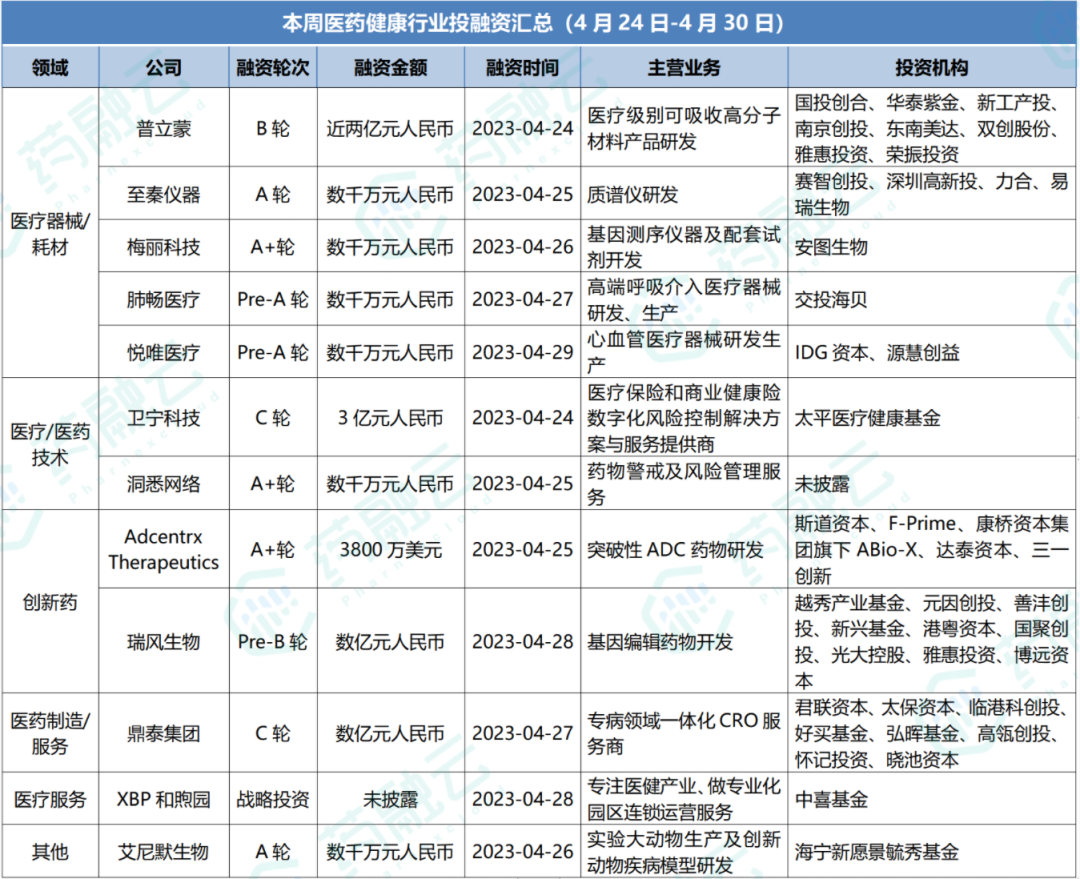Click the 创新药 category cell
The width and height of the screenshot is (1080, 879).
(x=50, y=601)
